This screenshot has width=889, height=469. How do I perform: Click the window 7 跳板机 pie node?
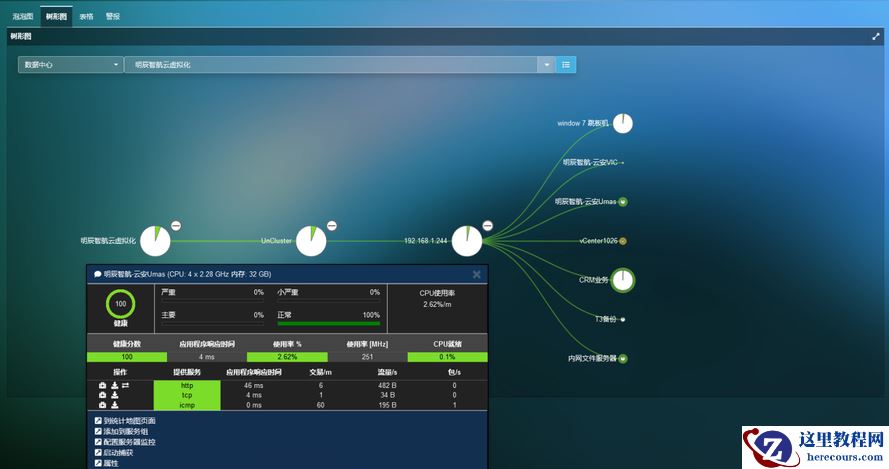[623, 124]
